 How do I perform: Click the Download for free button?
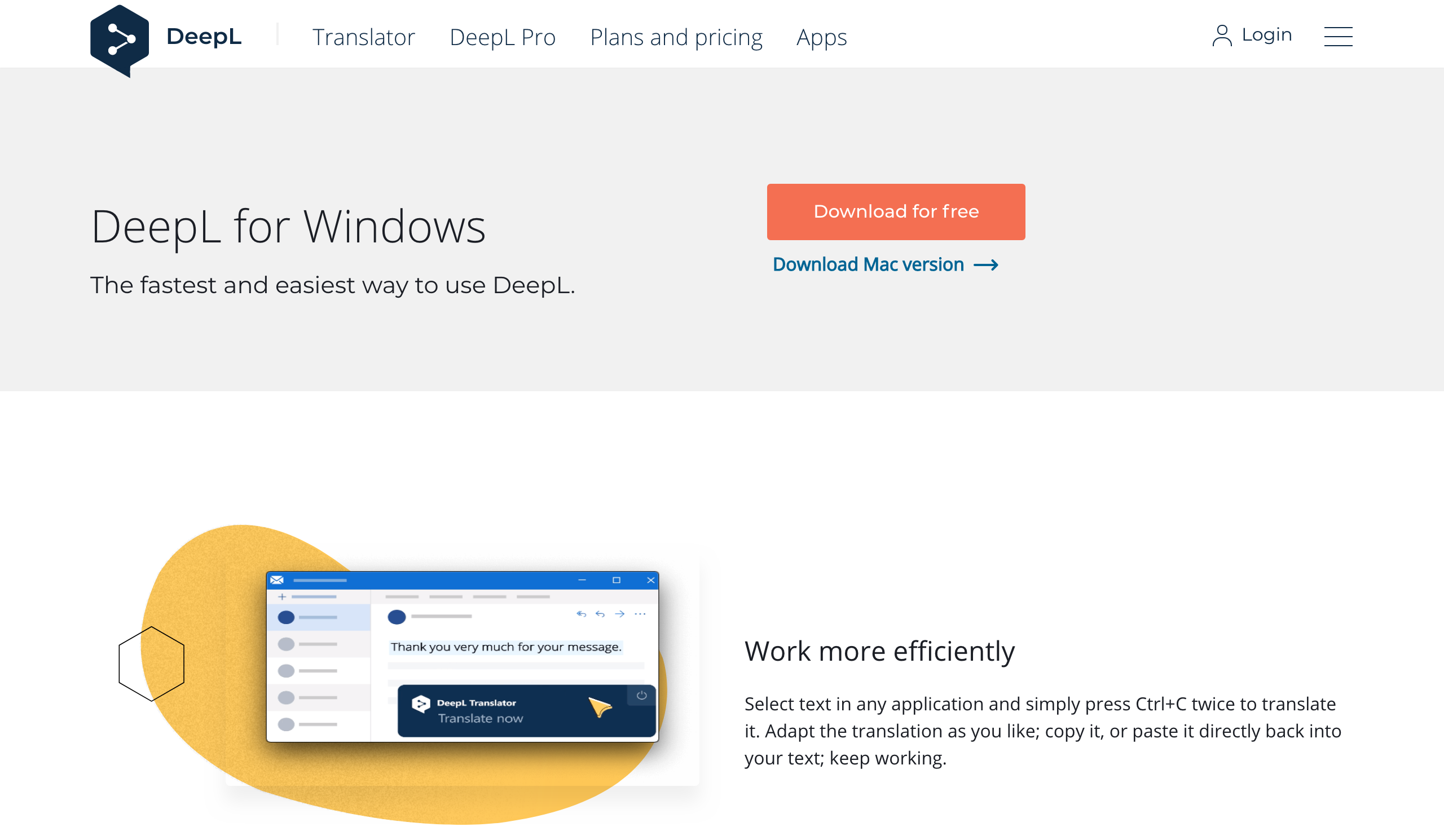pos(896,211)
